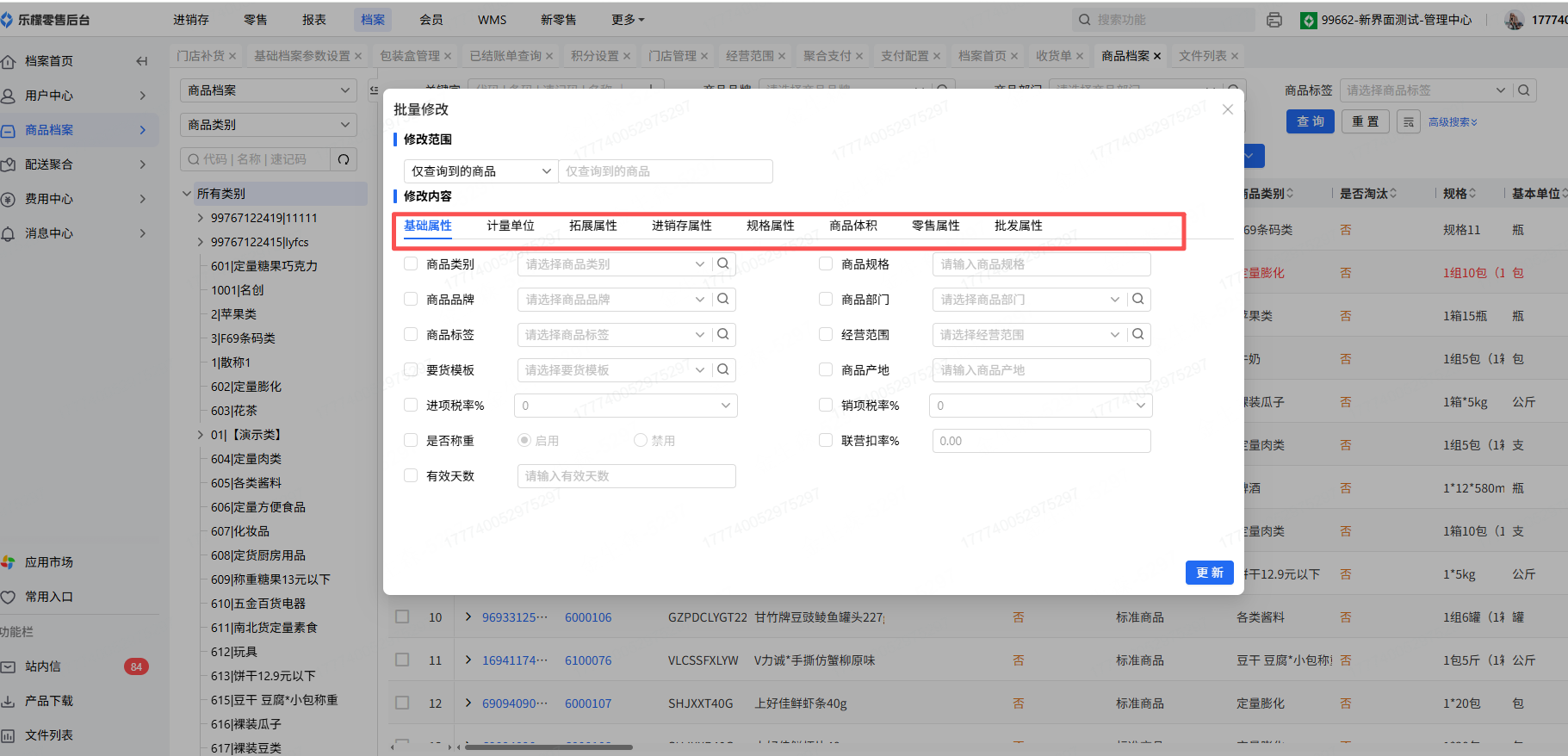The width and height of the screenshot is (1568, 756).
Task: Check the 商品规格 checkbox
Action: click(x=826, y=264)
